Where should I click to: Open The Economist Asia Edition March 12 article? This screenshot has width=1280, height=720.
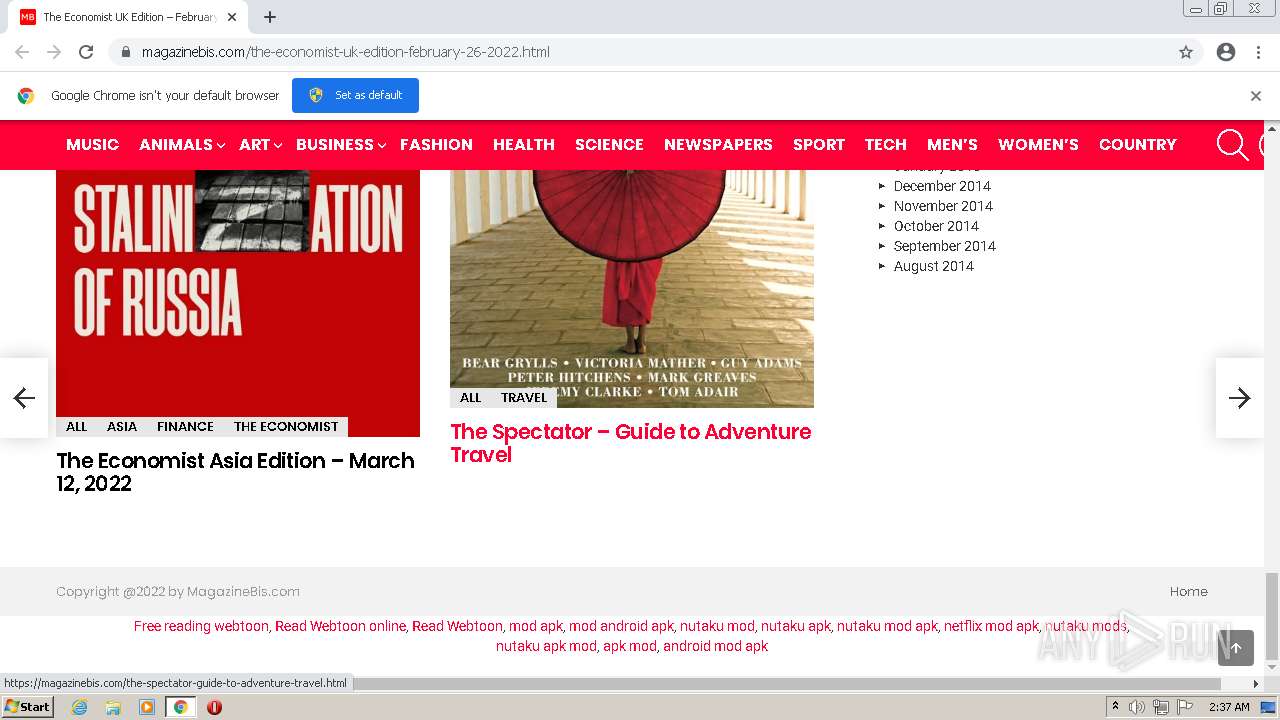(235, 472)
